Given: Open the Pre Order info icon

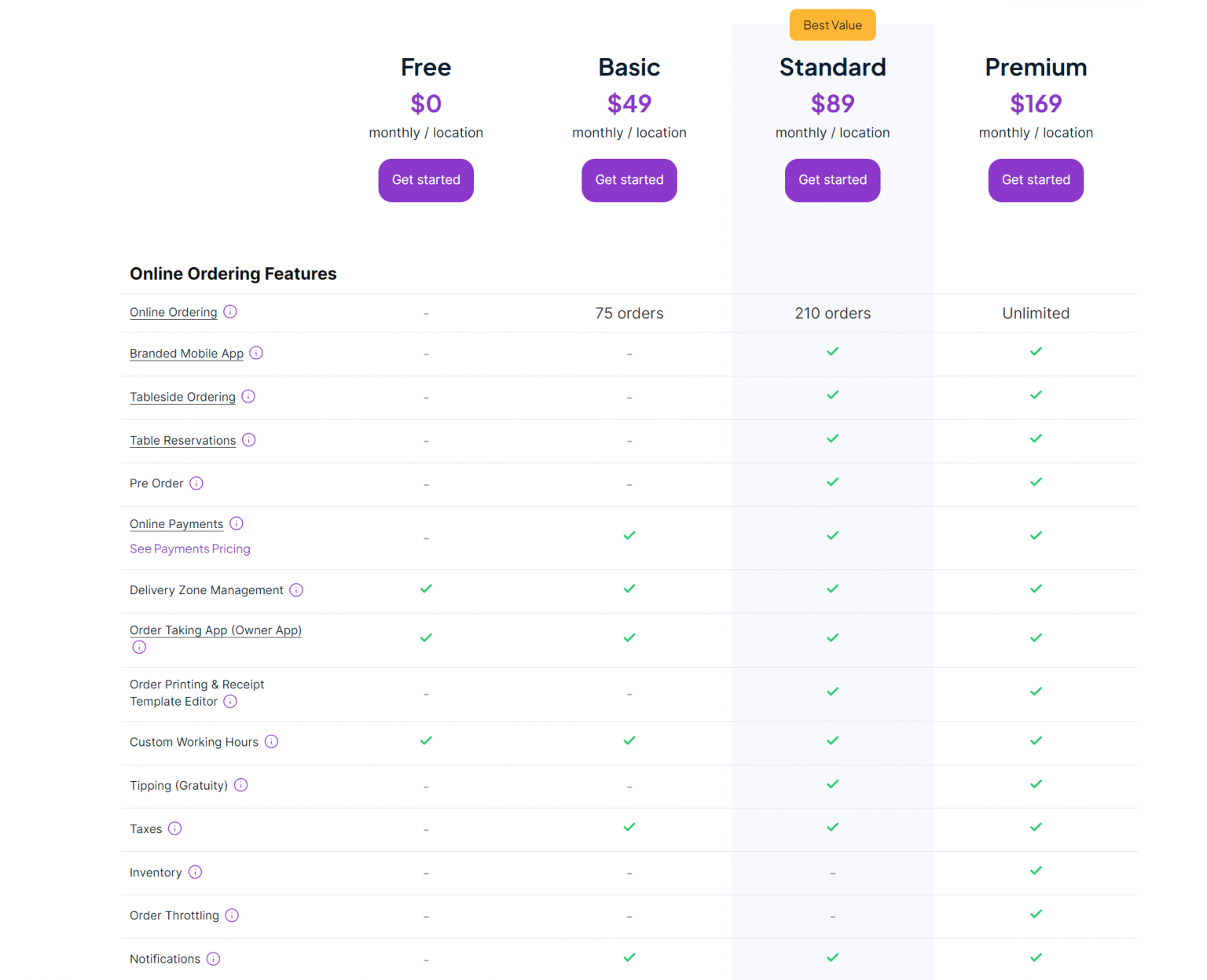Looking at the screenshot, I should pyautogui.click(x=196, y=483).
